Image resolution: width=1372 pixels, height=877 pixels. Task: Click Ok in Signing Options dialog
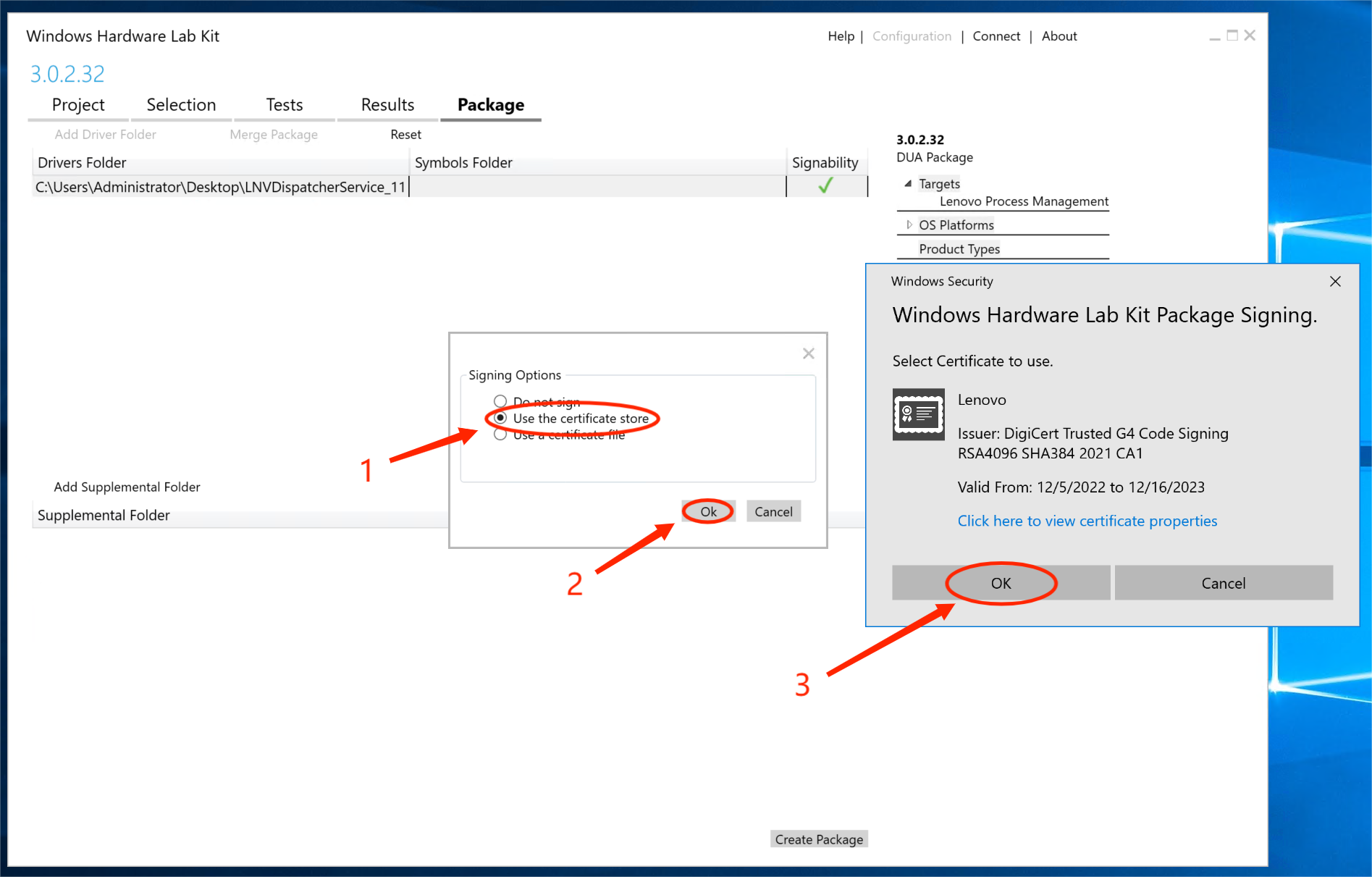click(708, 512)
